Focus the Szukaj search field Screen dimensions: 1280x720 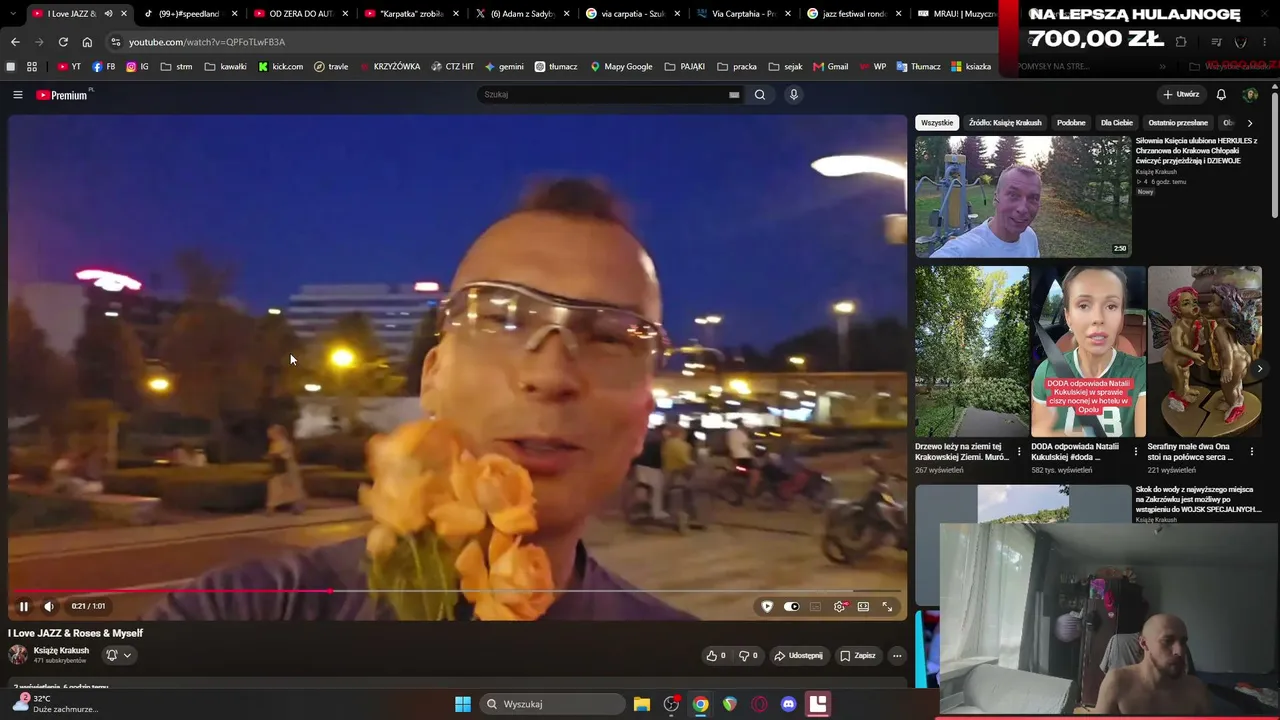coord(605,95)
